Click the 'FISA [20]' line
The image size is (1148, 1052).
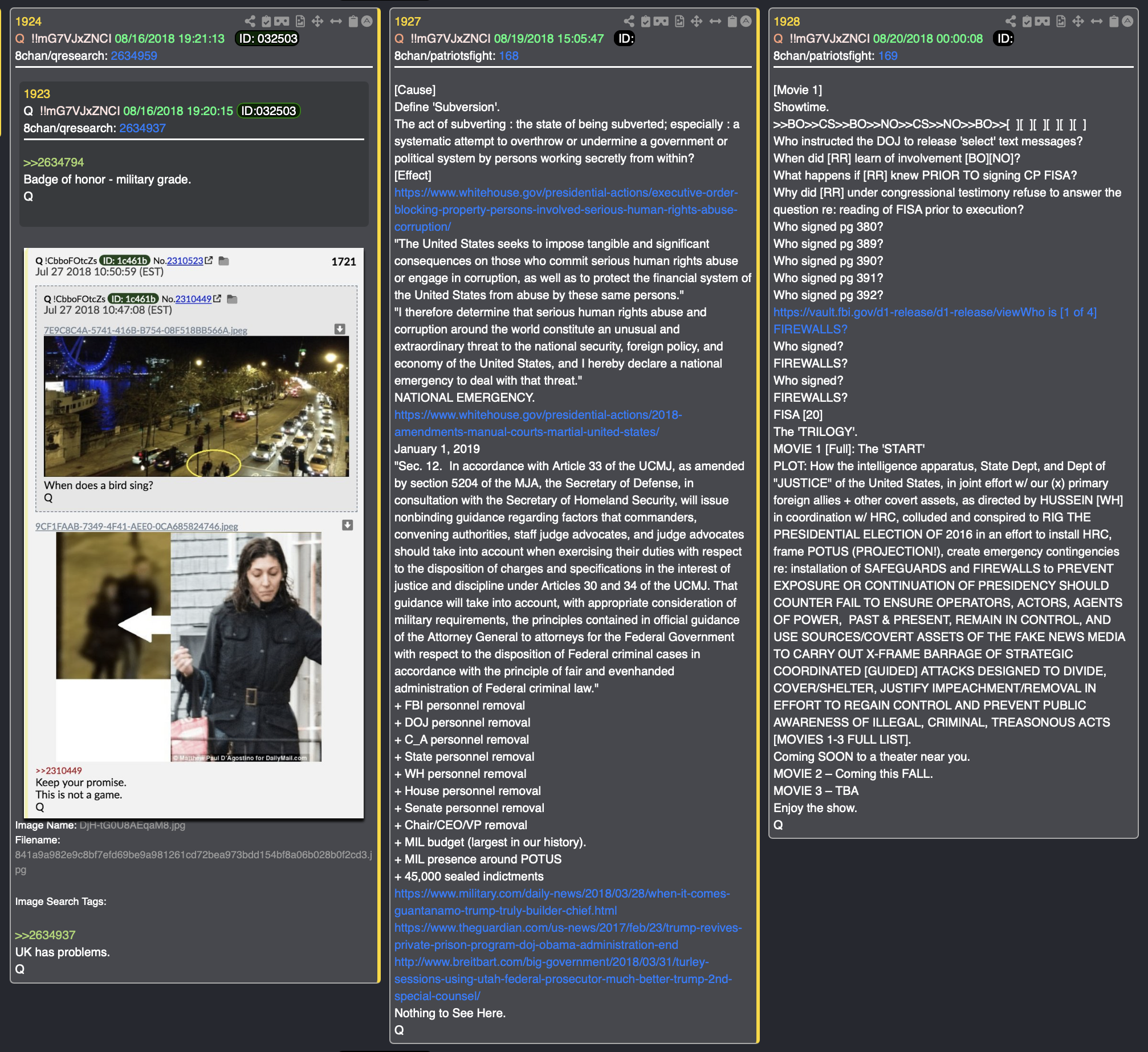pyautogui.click(x=798, y=415)
